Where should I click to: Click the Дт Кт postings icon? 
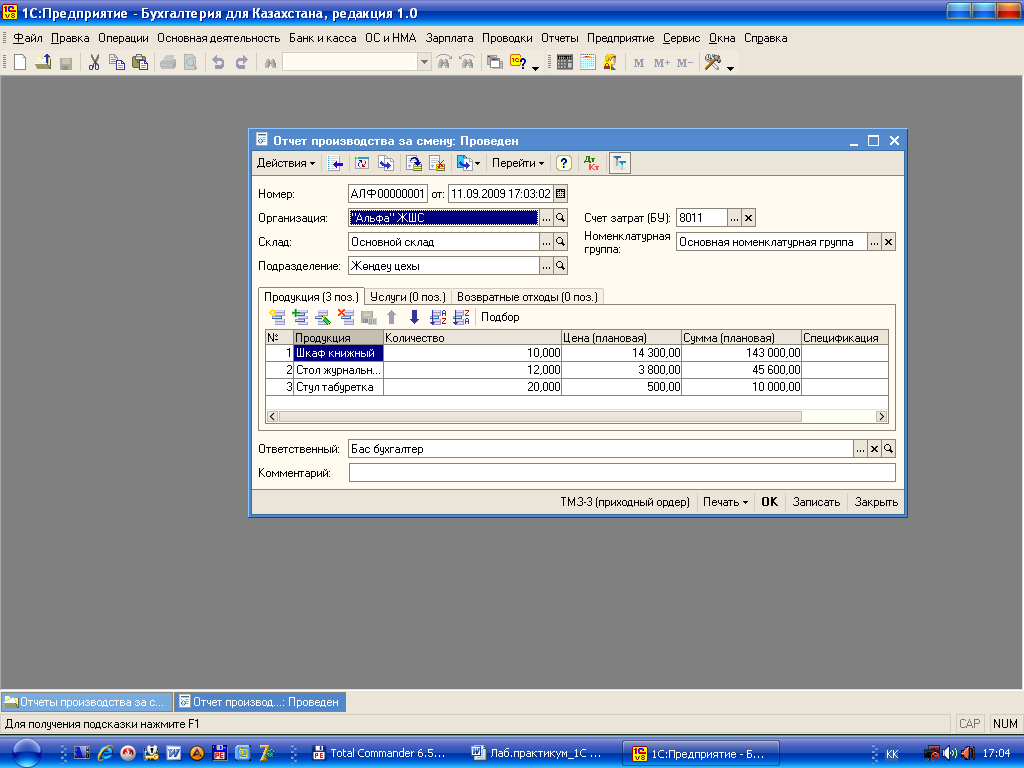tap(592, 163)
